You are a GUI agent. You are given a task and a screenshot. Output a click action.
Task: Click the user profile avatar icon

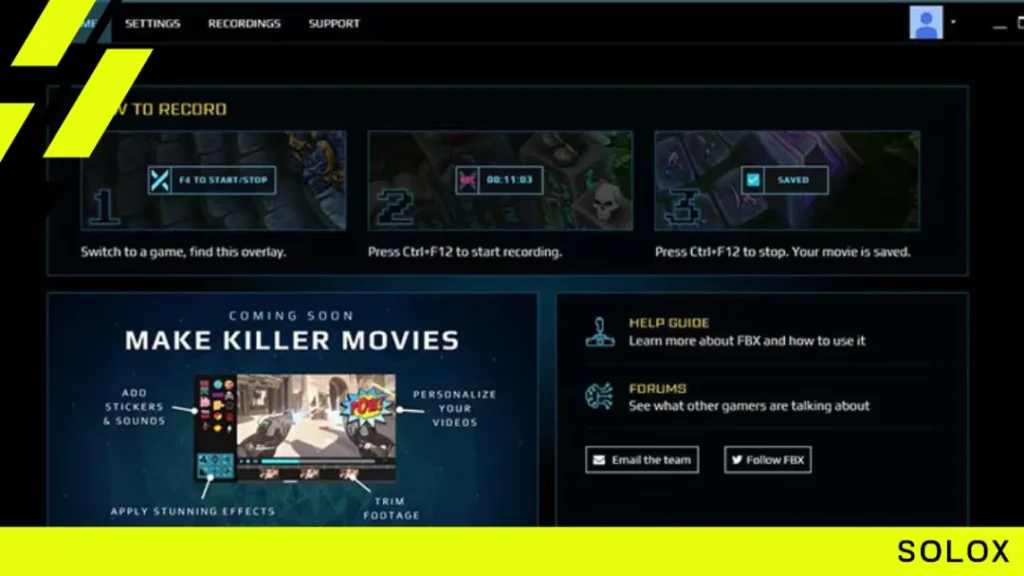(926, 23)
